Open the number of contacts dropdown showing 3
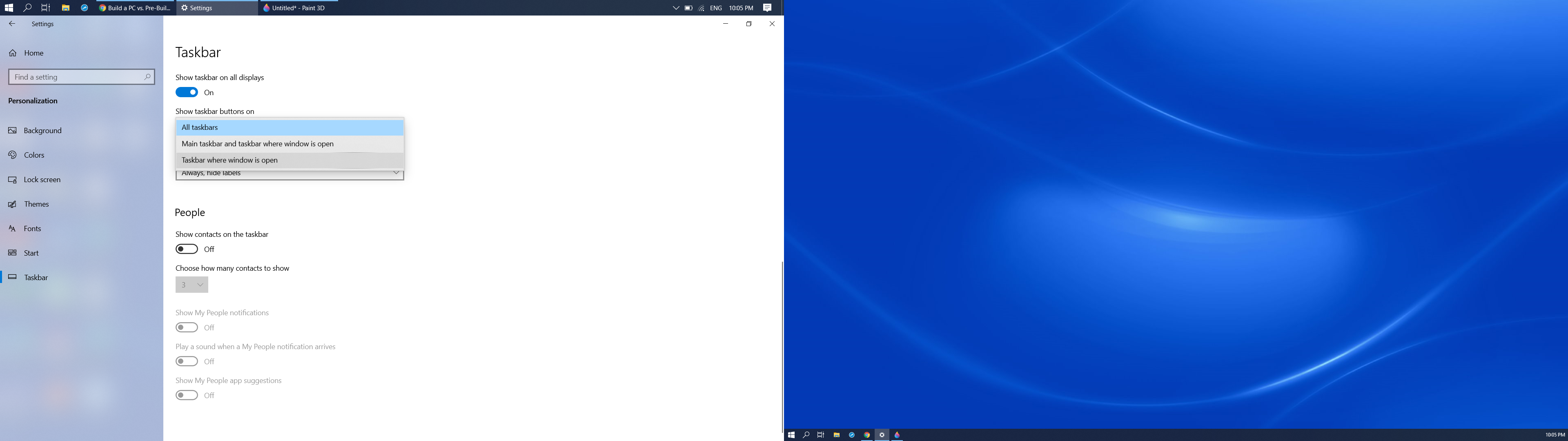Image resolution: width=1568 pixels, height=441 pixels. 192,285
